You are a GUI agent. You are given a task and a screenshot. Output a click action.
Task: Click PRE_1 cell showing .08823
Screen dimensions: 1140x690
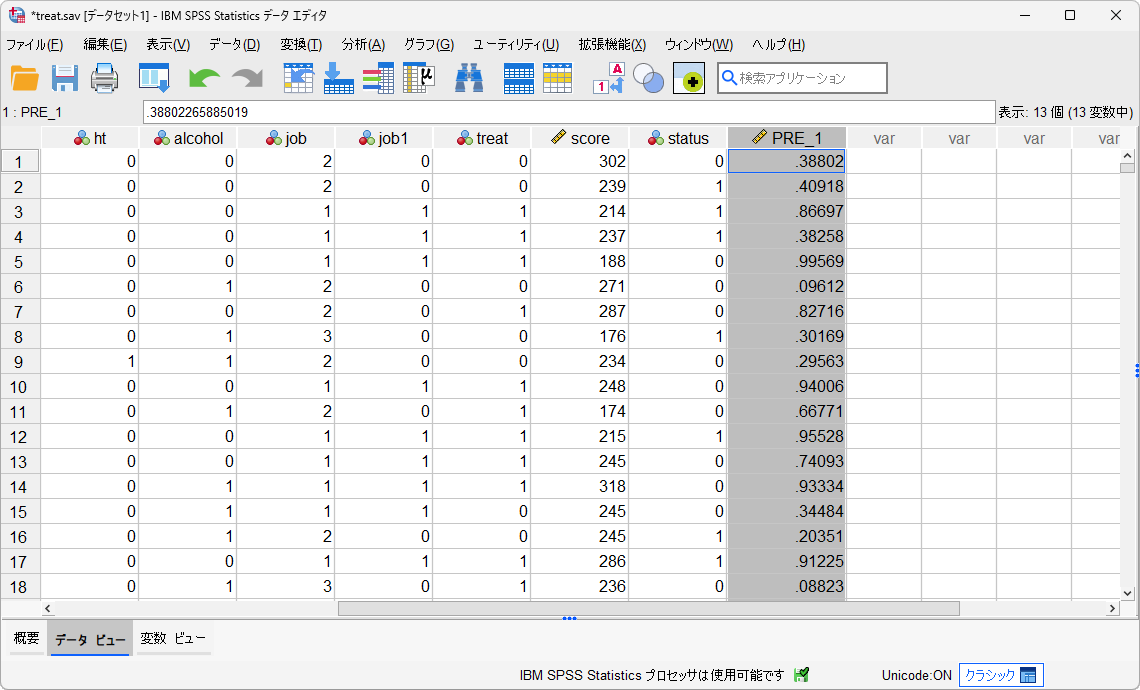[787, 586]
